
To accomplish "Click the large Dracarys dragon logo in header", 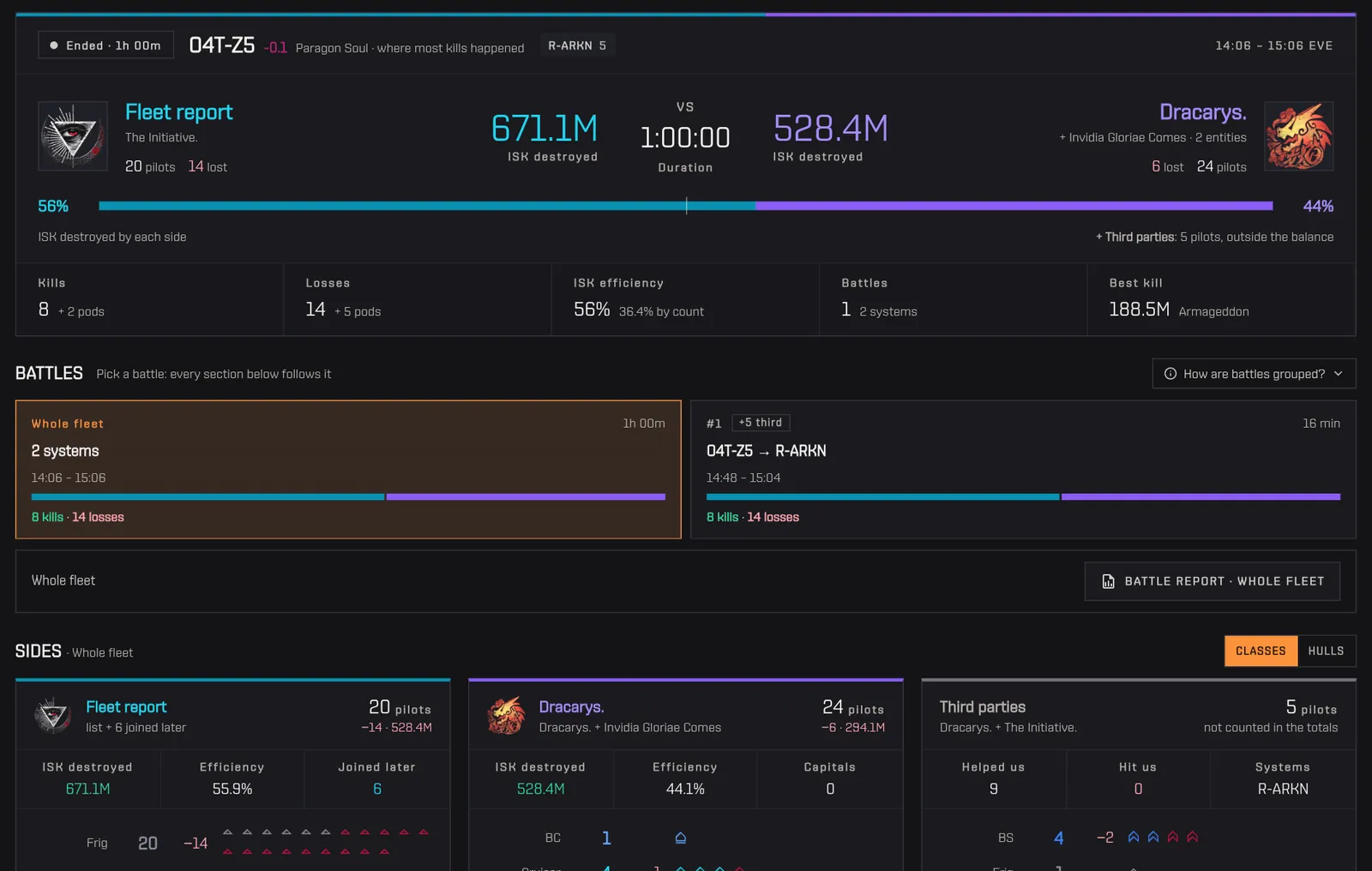I will coord(1298,136).
